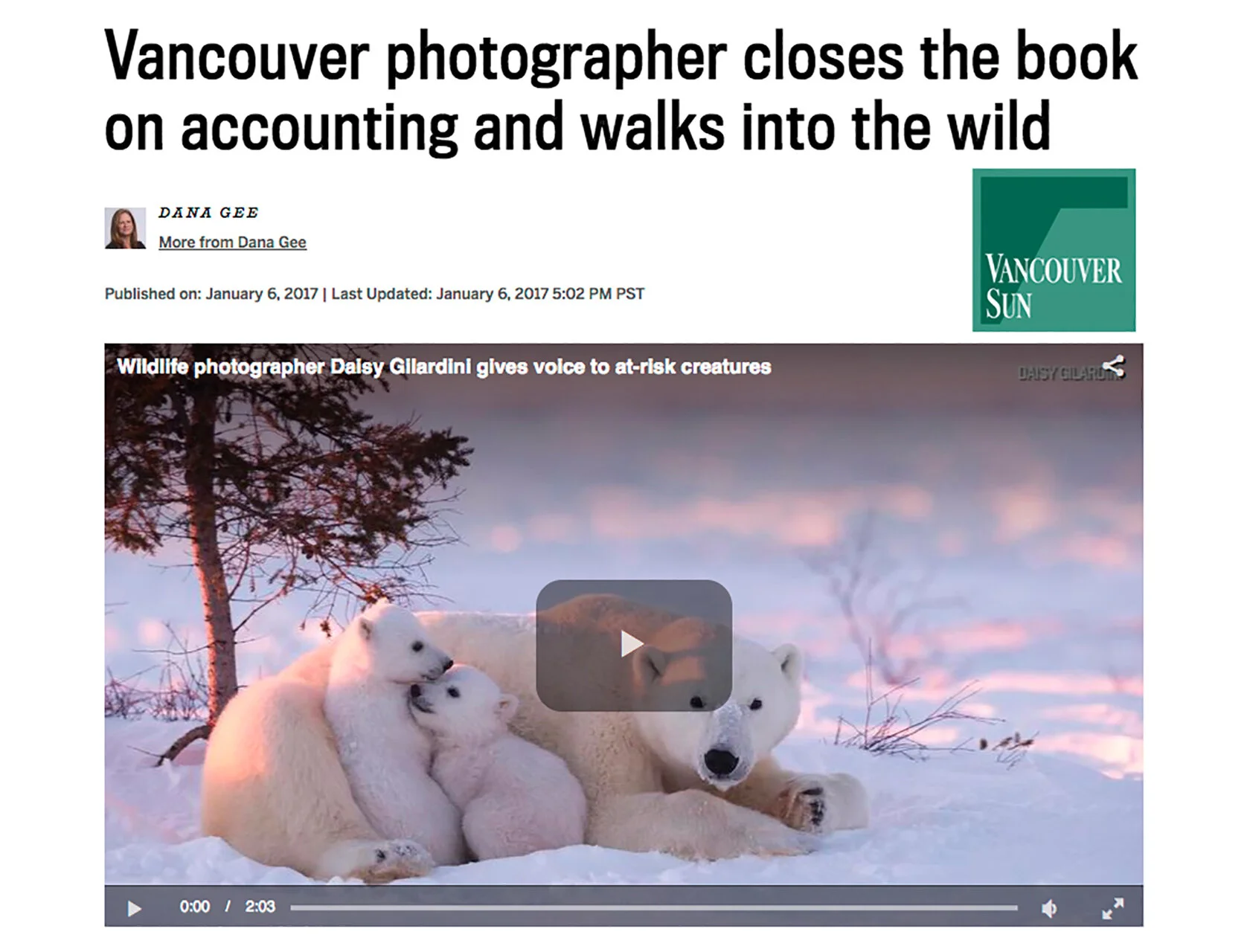The image size is (1247, 952).
Task: Click the 2:03 video duration label
Action: pyautogui.click(x=260, y=907)
